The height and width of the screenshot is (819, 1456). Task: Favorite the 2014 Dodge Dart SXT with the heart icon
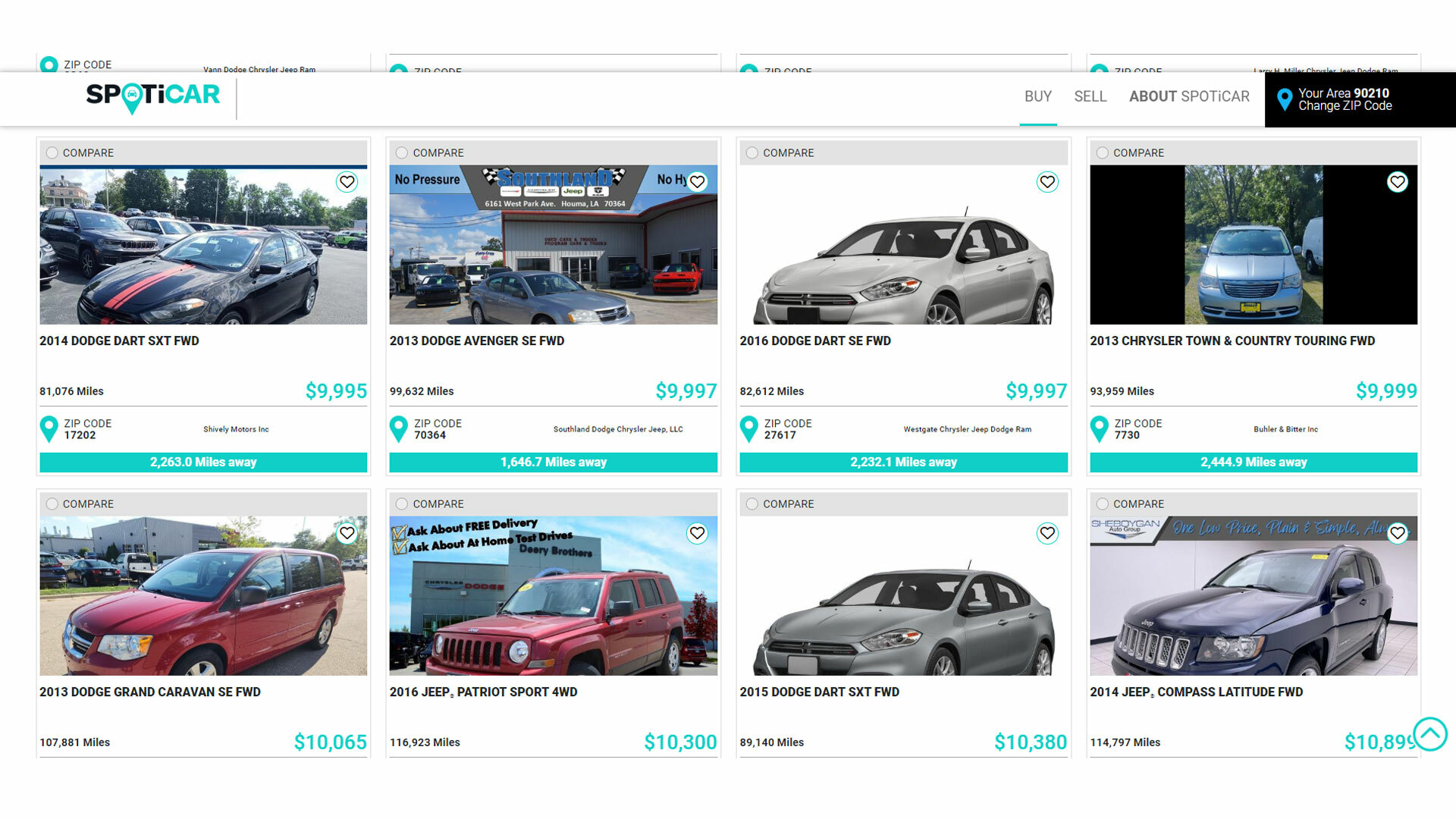[x=347, y=181]
